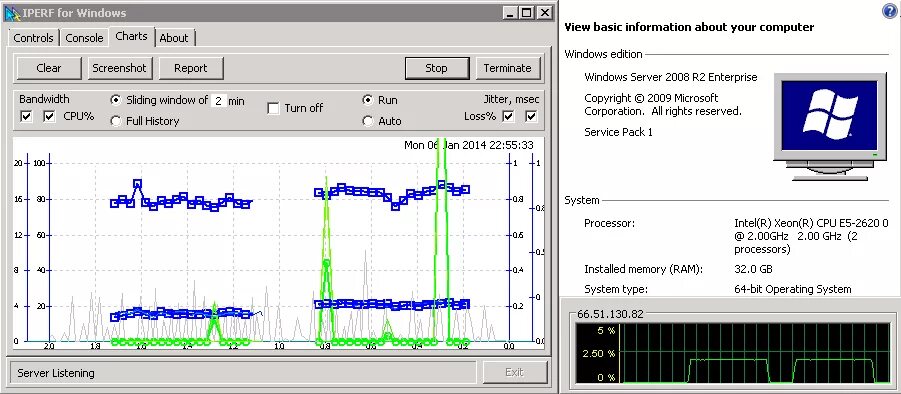901x394 pixels.
Task: Click the Windows logo monitor image
Action: coord(829,126)
